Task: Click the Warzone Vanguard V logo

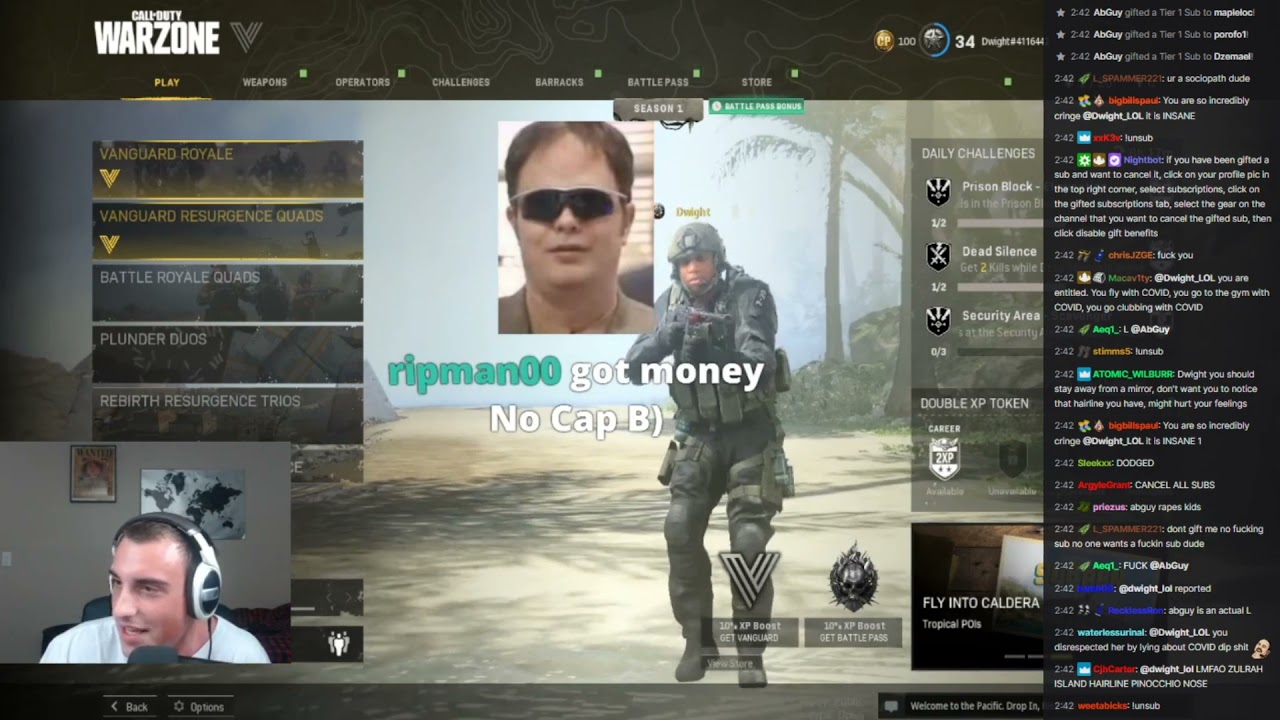Action: [x=246, y=38]
